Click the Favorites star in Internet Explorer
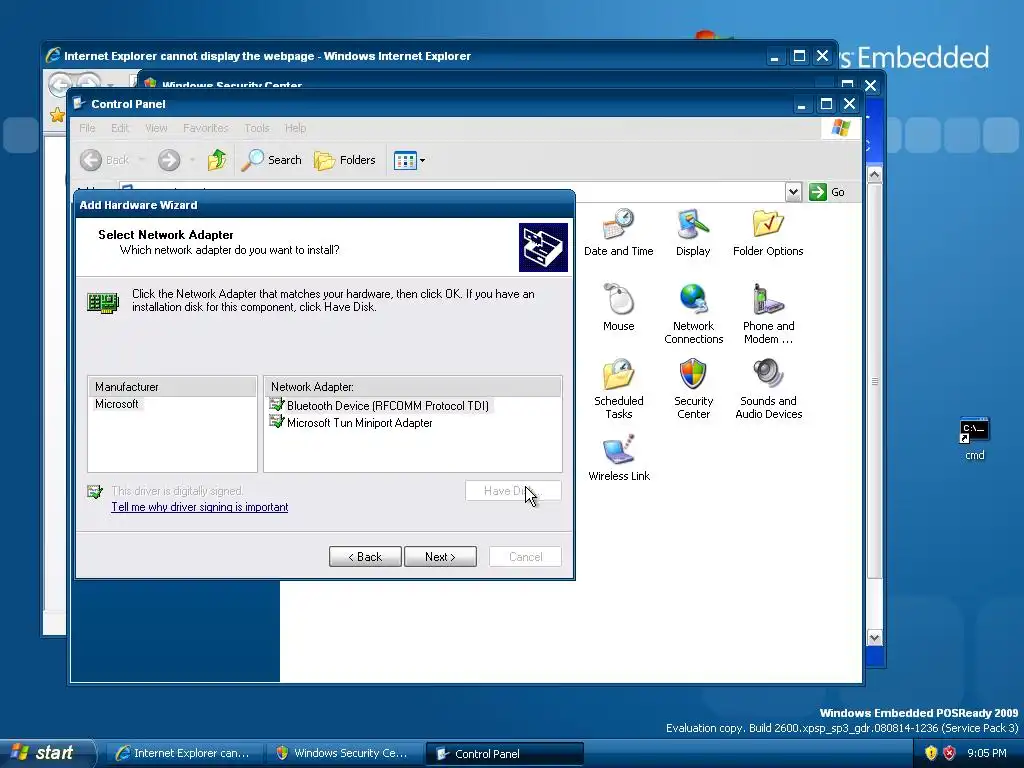Image resolution: width=1024 pixels, height=768 pixels. tap(57, 115)
